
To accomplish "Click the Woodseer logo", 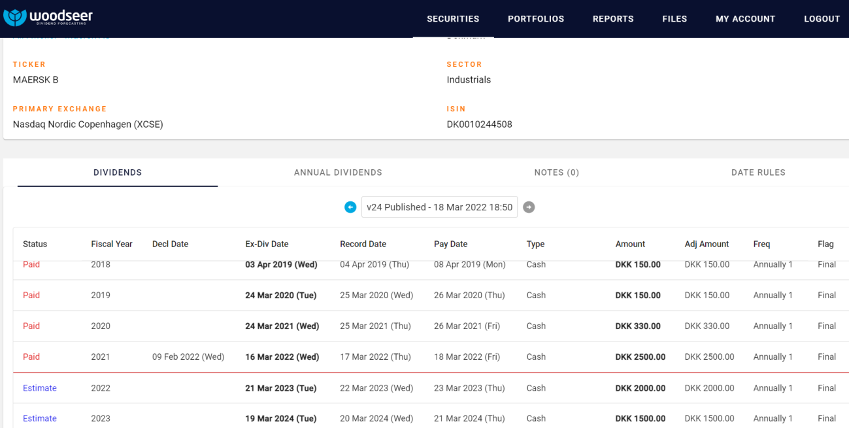I will click(x=48, y=17).
